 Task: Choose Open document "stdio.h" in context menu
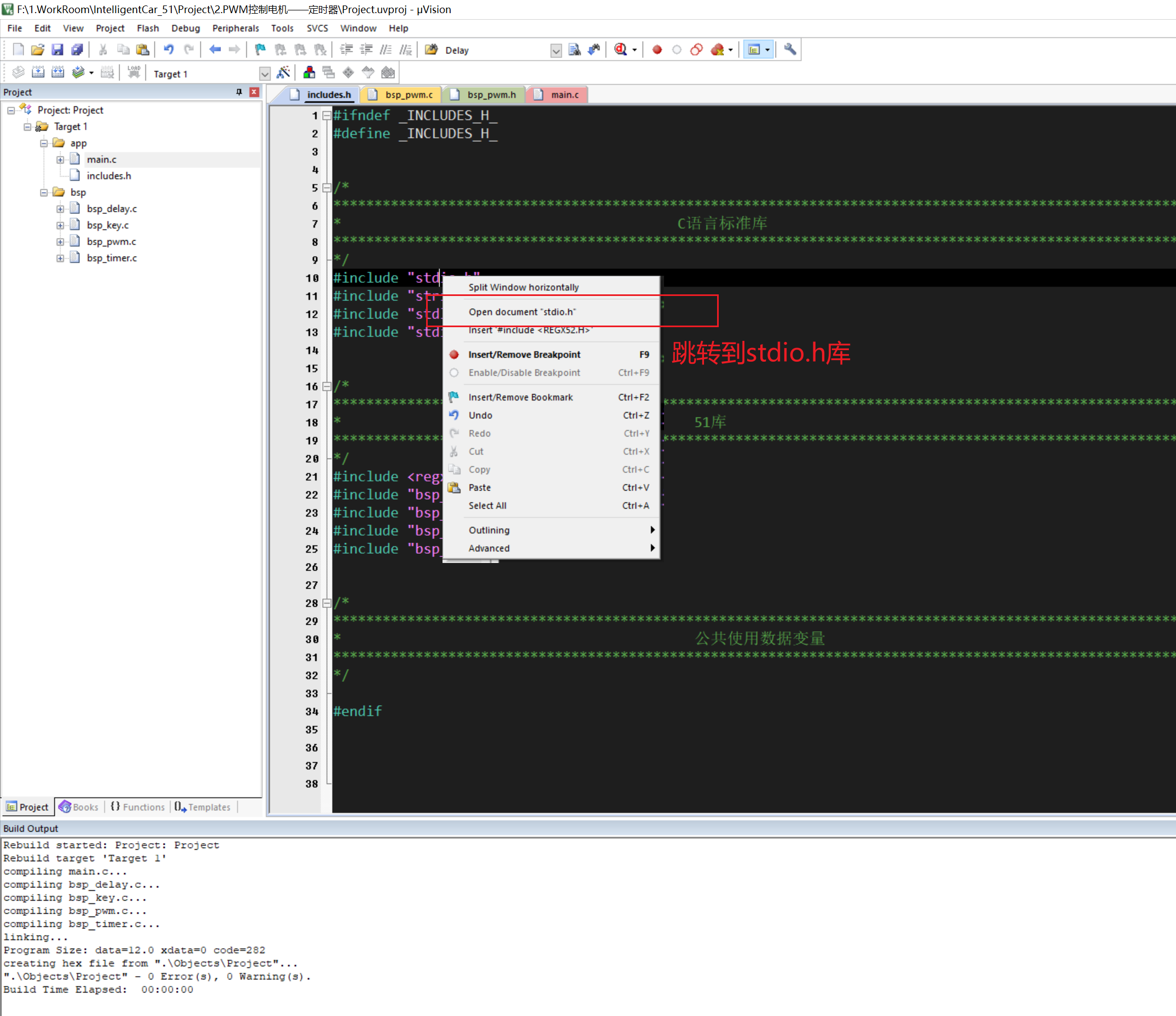[x=551, y=312]
